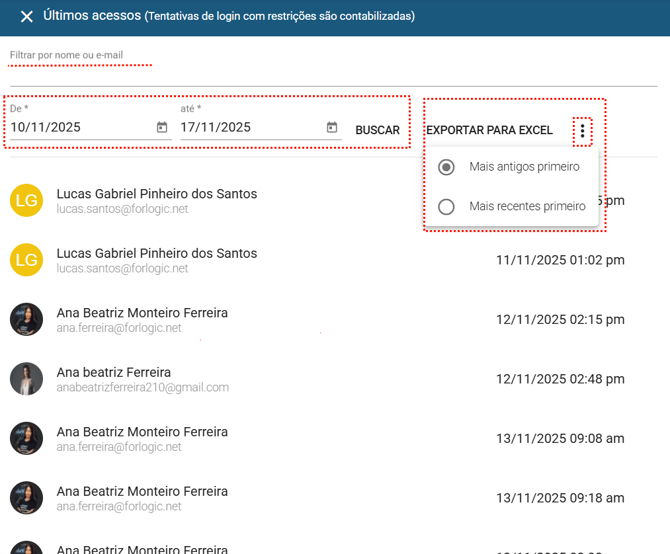Click the avatar for Ana beatriz Ferreira gmail
Screen dimensions: 670x554
(27, 379)
